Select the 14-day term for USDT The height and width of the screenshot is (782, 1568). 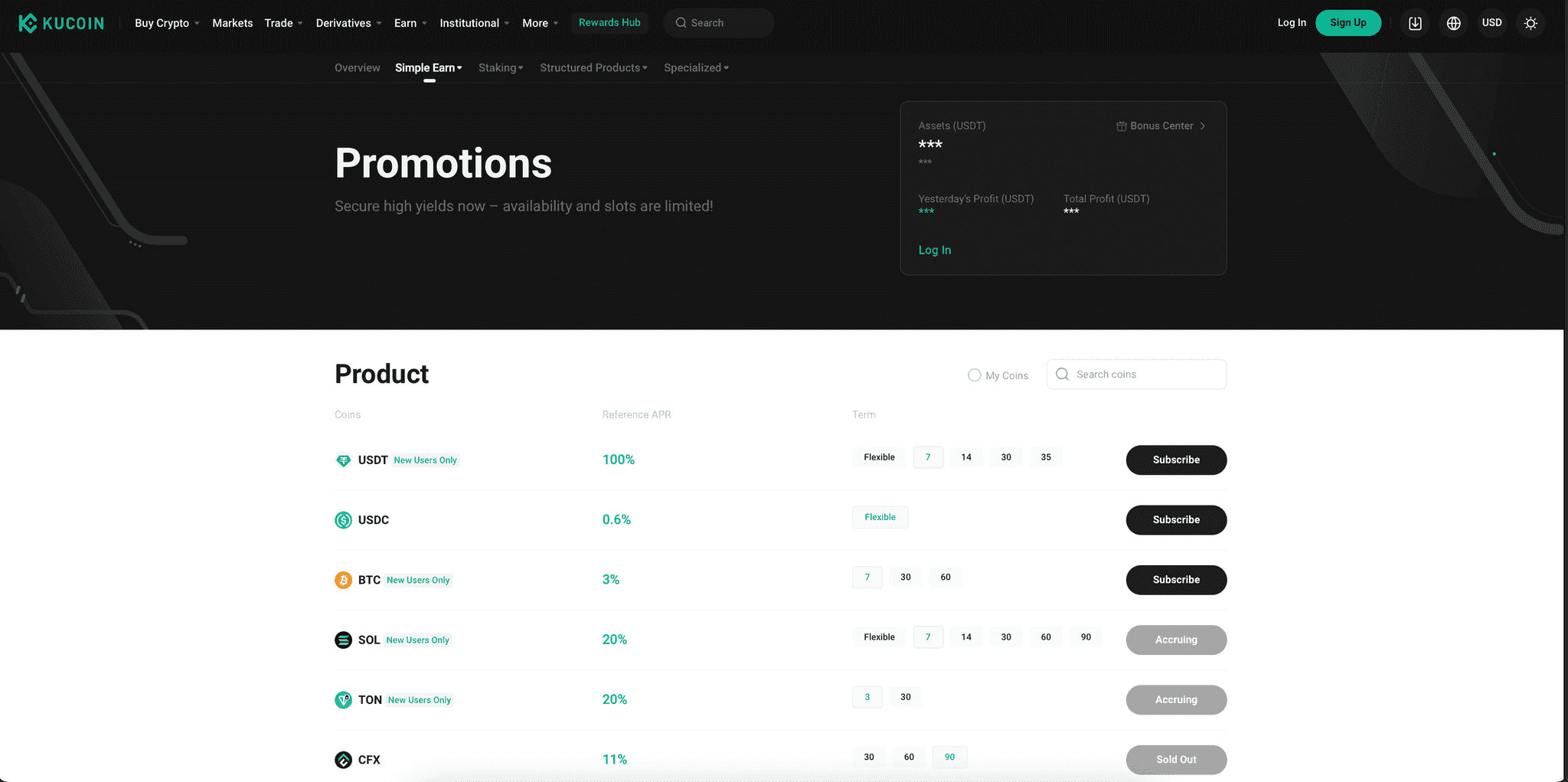tap(965, 456)
